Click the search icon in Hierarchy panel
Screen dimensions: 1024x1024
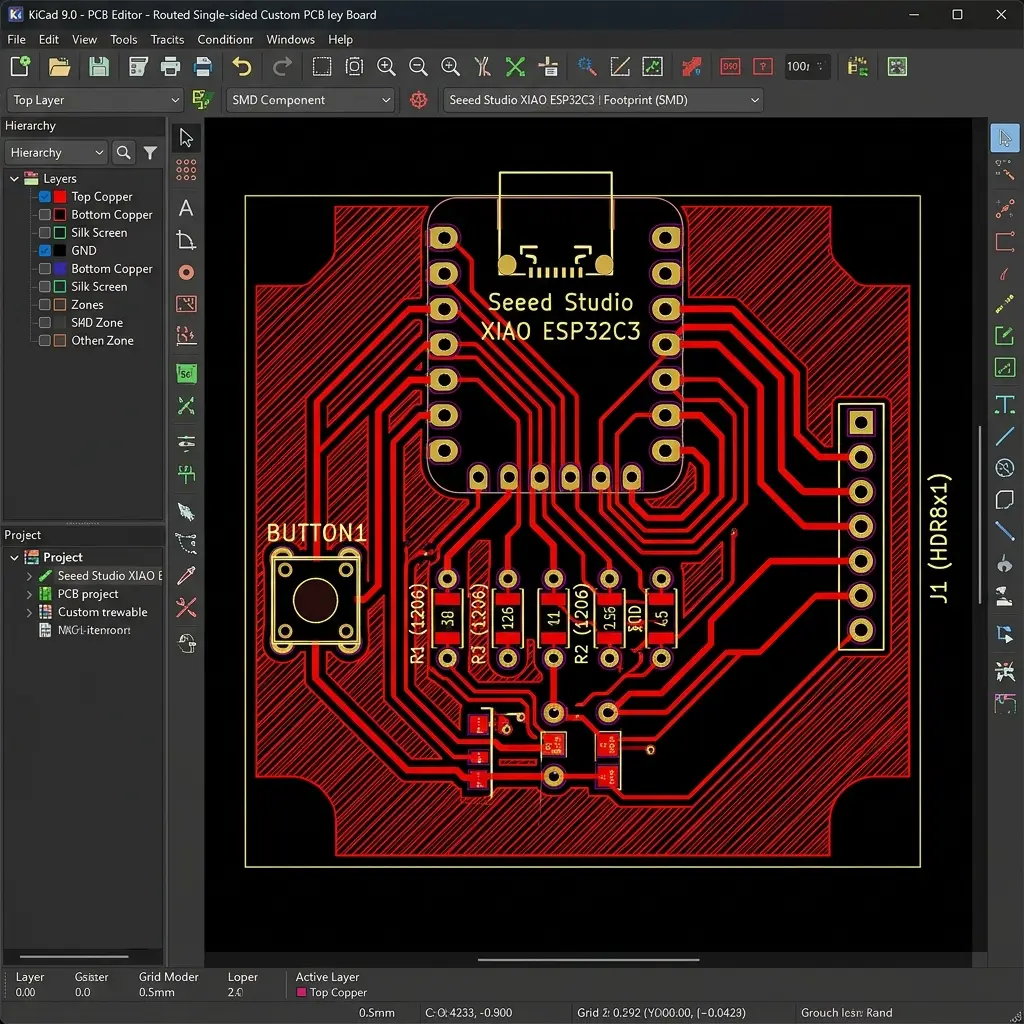123,153
